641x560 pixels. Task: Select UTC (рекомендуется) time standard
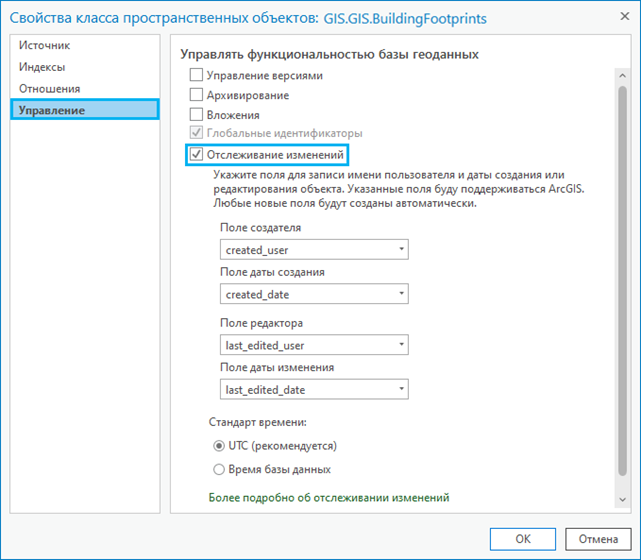pos(219,445)
